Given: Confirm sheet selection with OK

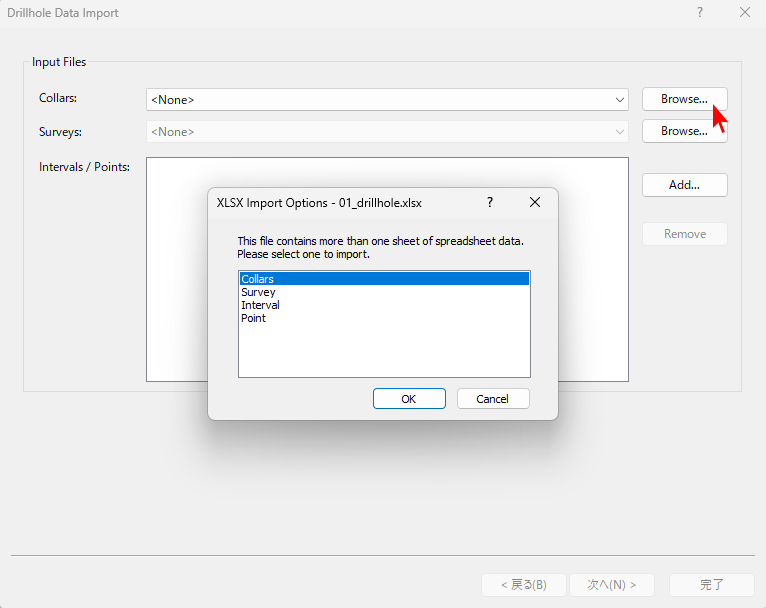Looking at the screenshot, I should click(x=409, y=398).
